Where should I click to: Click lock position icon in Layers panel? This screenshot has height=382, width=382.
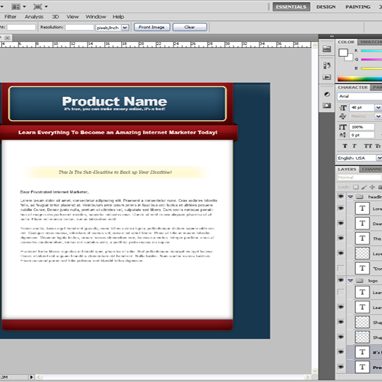coord(372,187)
